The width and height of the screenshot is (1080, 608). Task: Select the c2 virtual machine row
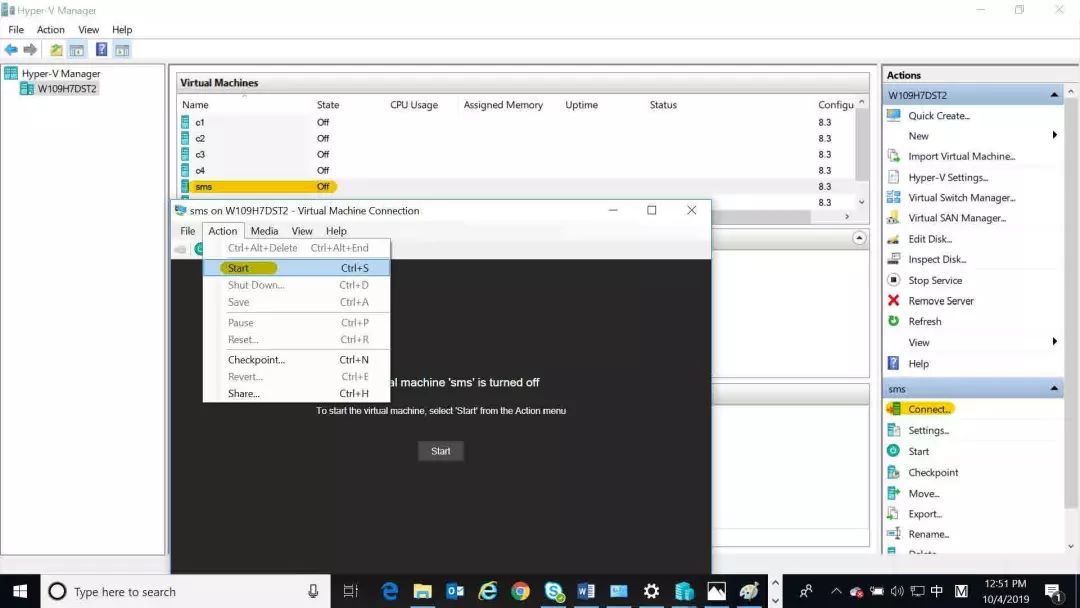click(517, 138)
